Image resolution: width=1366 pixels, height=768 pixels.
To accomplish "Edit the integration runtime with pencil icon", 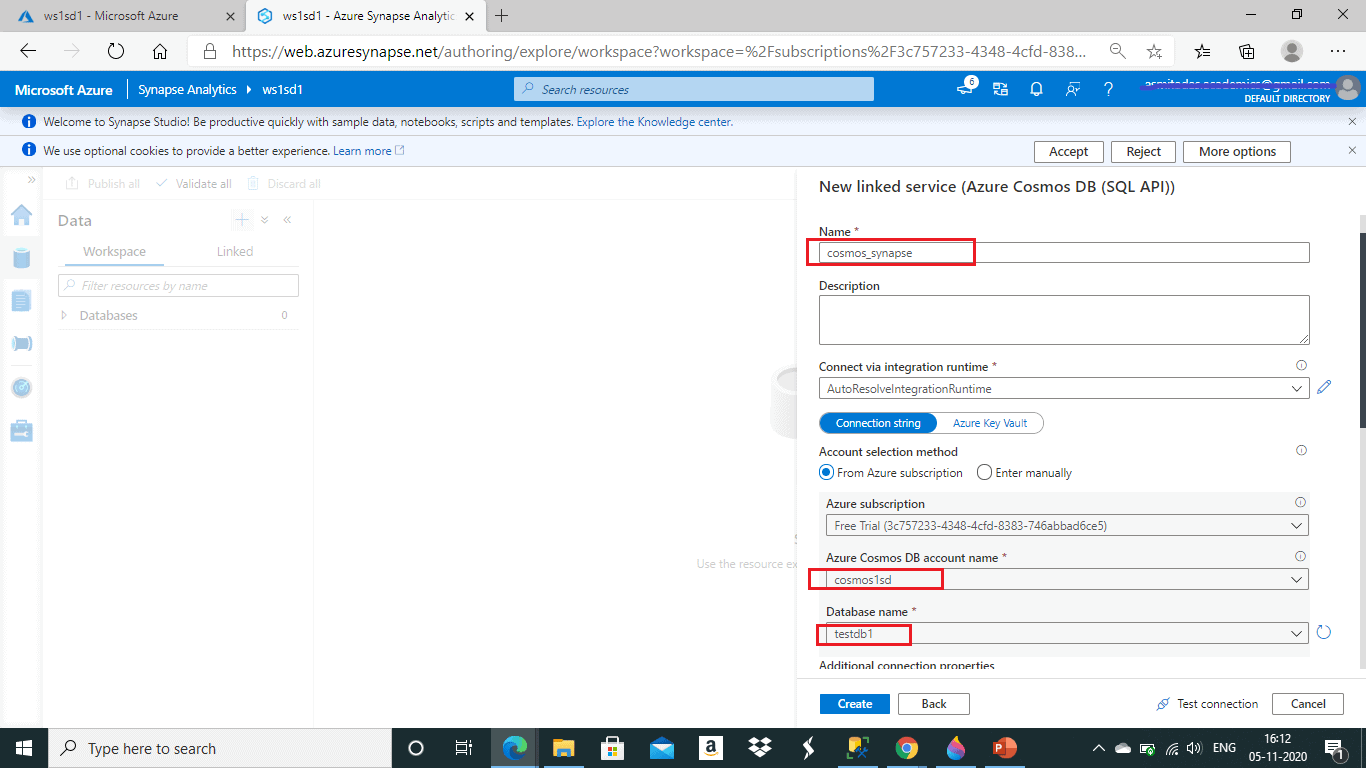I will click(1324, 387).
